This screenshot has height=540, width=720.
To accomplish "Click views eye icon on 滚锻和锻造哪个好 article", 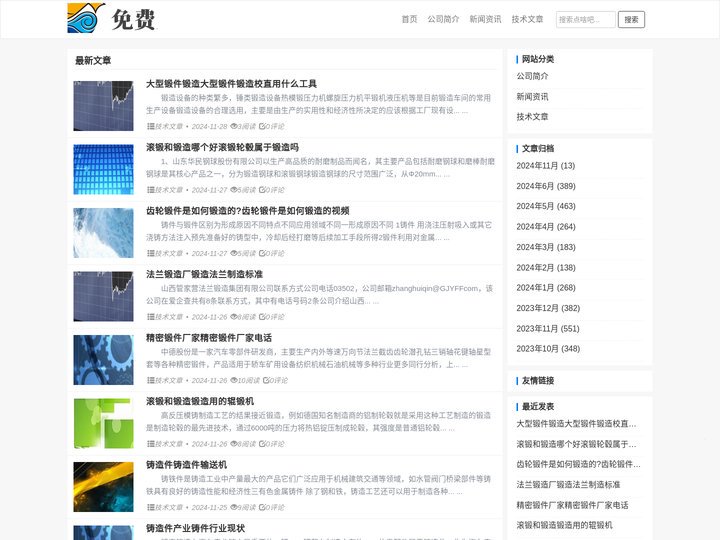I will (x=233, y=190).
